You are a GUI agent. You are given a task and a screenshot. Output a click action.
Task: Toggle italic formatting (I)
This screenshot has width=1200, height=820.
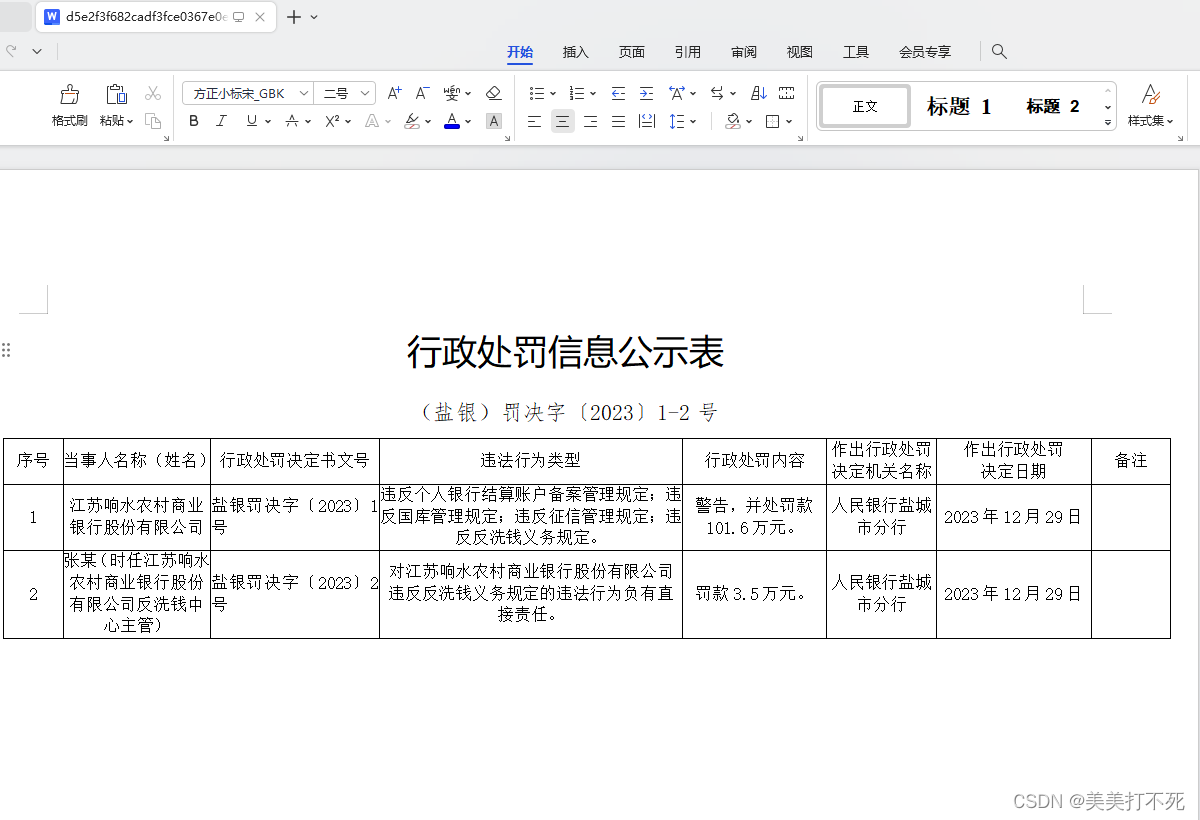pos(222,121)
